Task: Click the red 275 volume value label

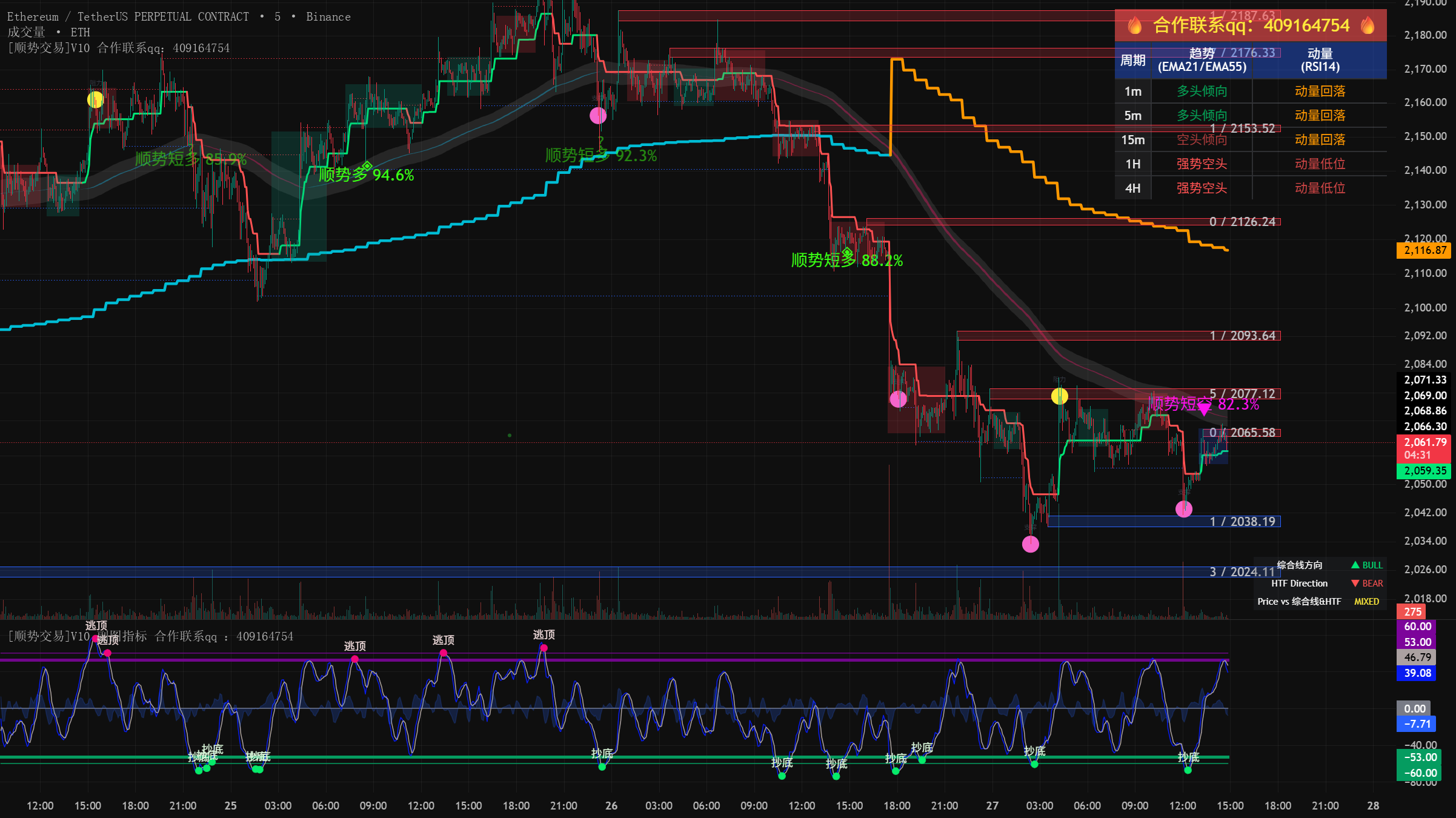Action: 1412,612
